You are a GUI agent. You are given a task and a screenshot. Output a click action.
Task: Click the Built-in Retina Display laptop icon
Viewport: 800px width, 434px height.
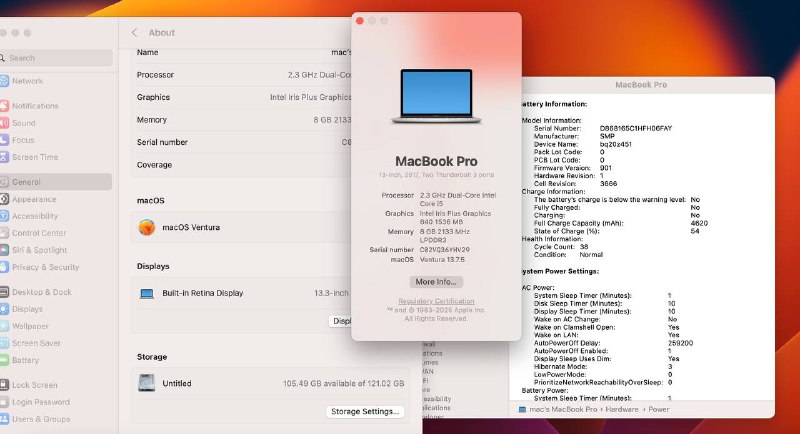click(147, 293)
